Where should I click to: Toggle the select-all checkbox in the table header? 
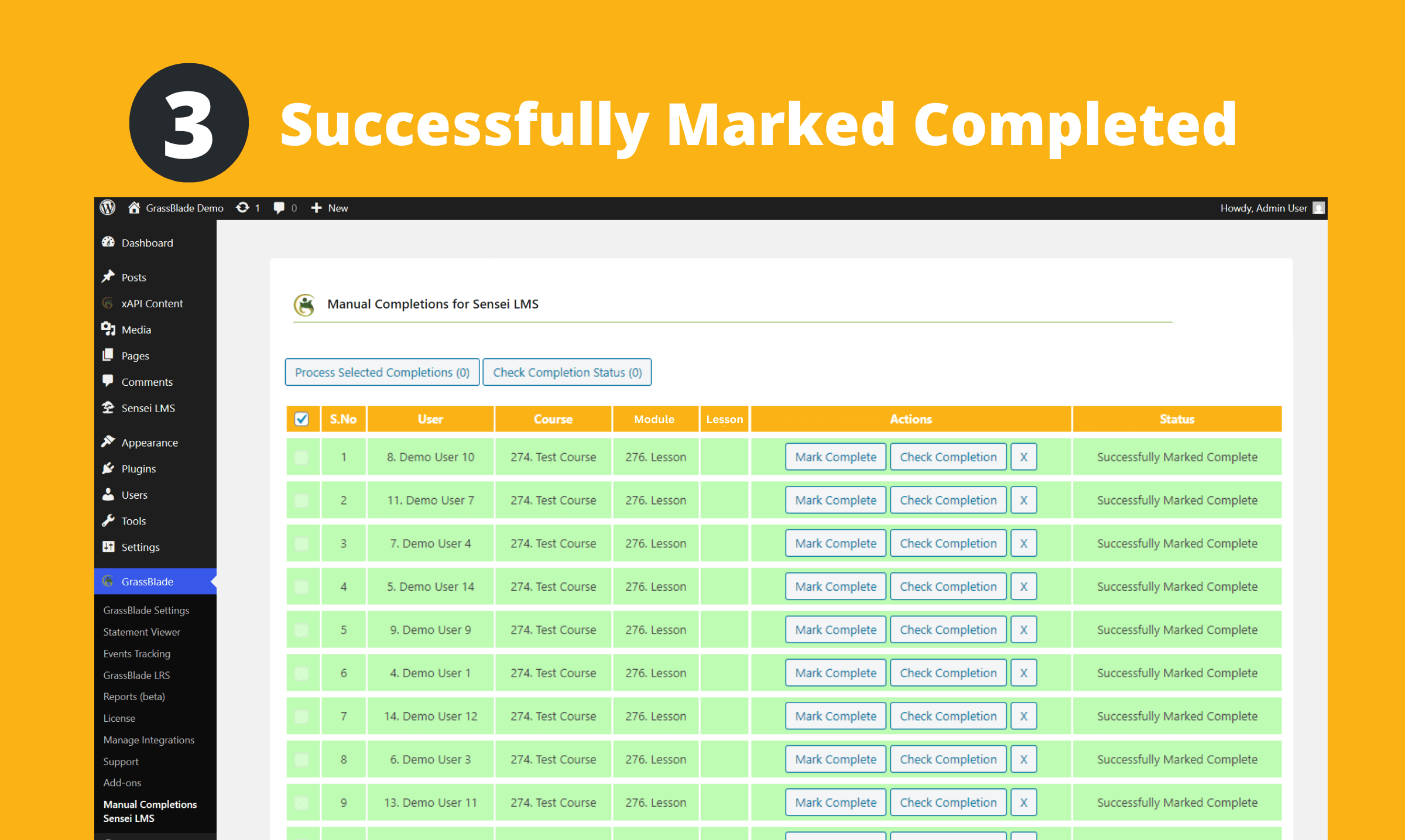click(x=302, y=419)
